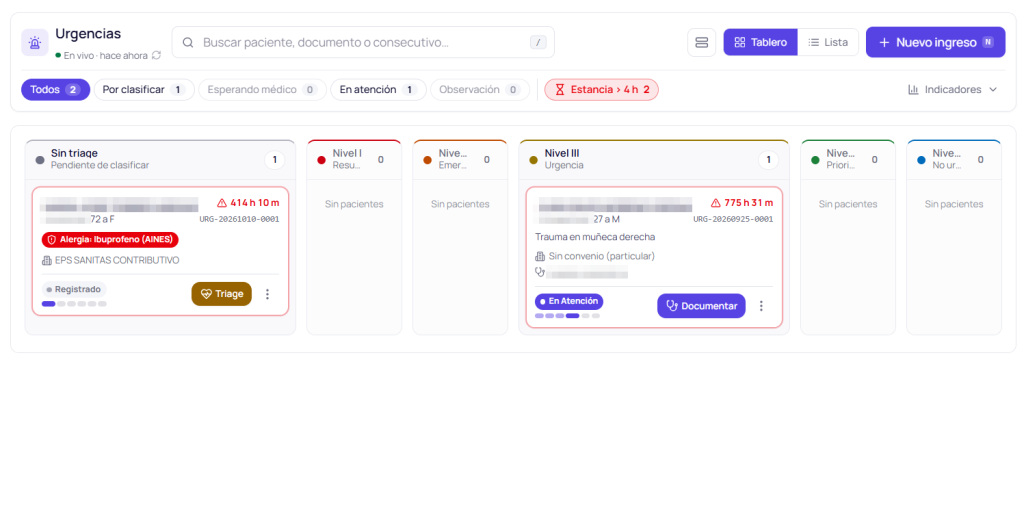Click the Indicadores bar chart icon

(913, 89)
